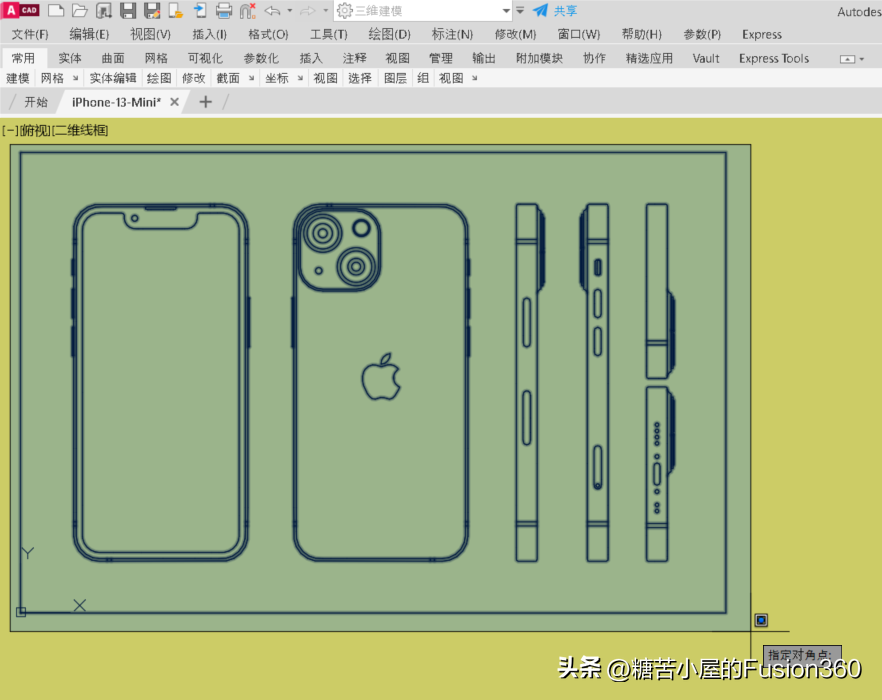Click the Redo arrow icon
This screenshot has height=700, width=882.
click(307, 10)
